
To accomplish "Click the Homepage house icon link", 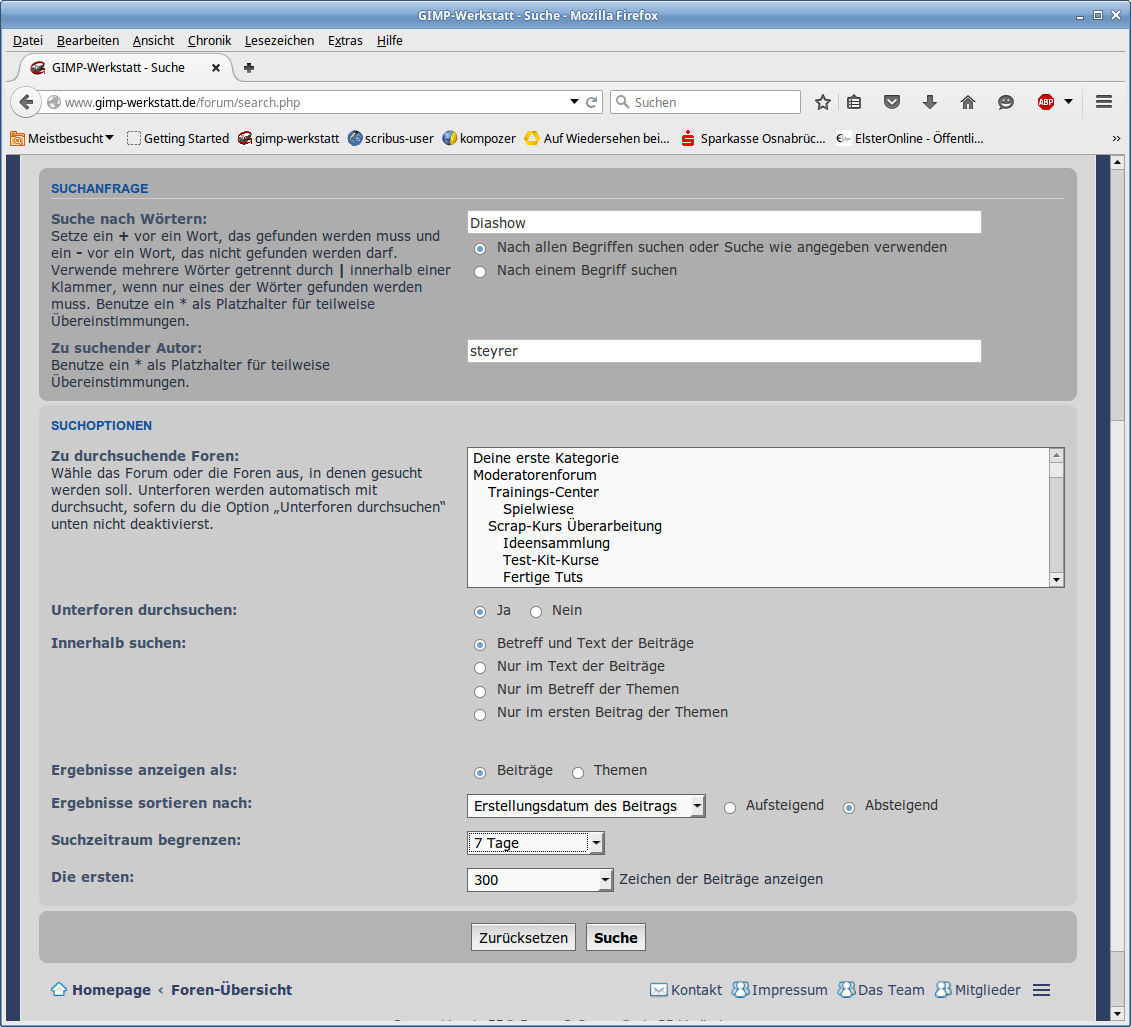I will pyautogui.click(x=59, y=989).
